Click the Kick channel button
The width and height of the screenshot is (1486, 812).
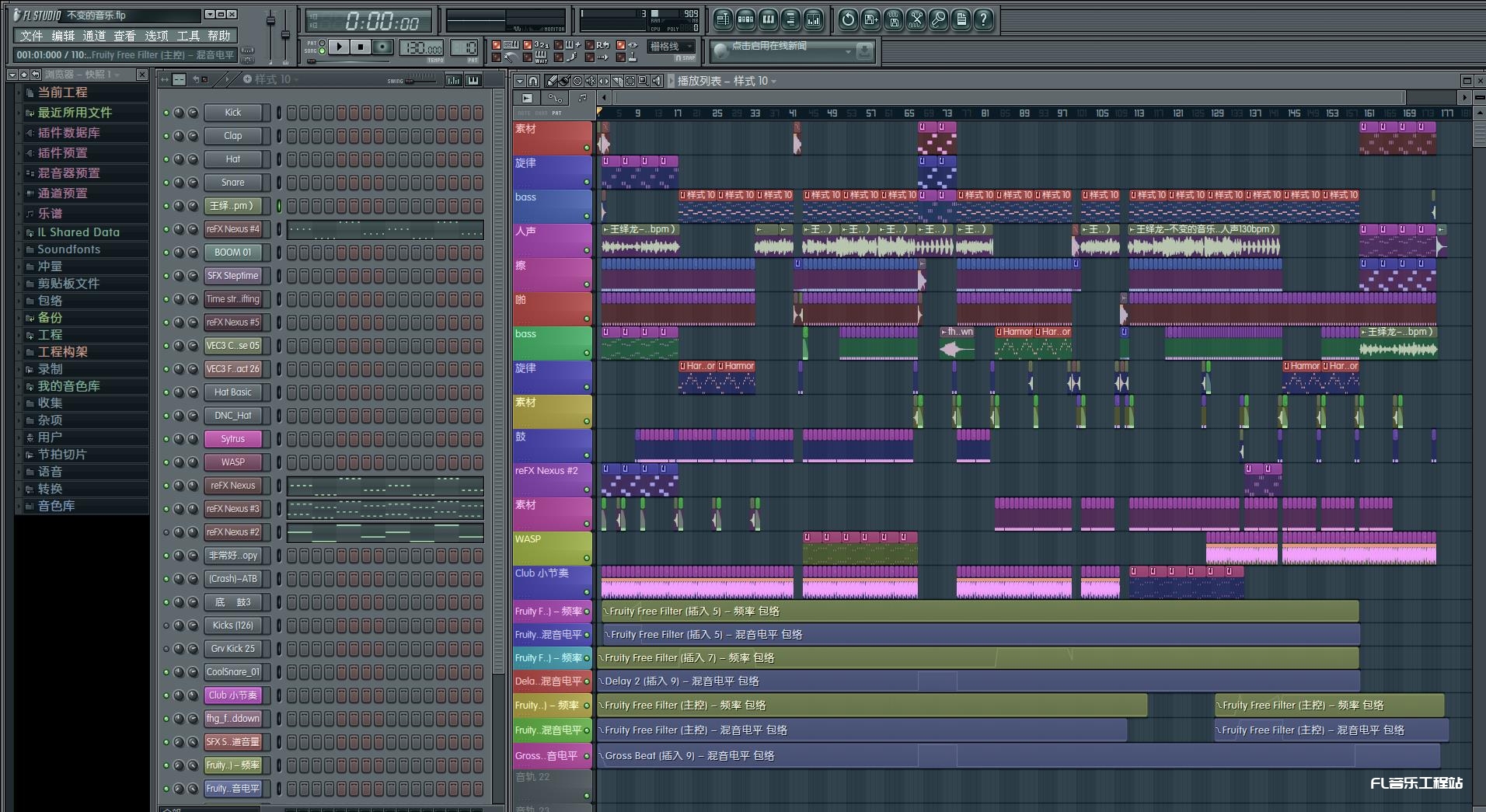pyautogui.click(x=232, y=113)
